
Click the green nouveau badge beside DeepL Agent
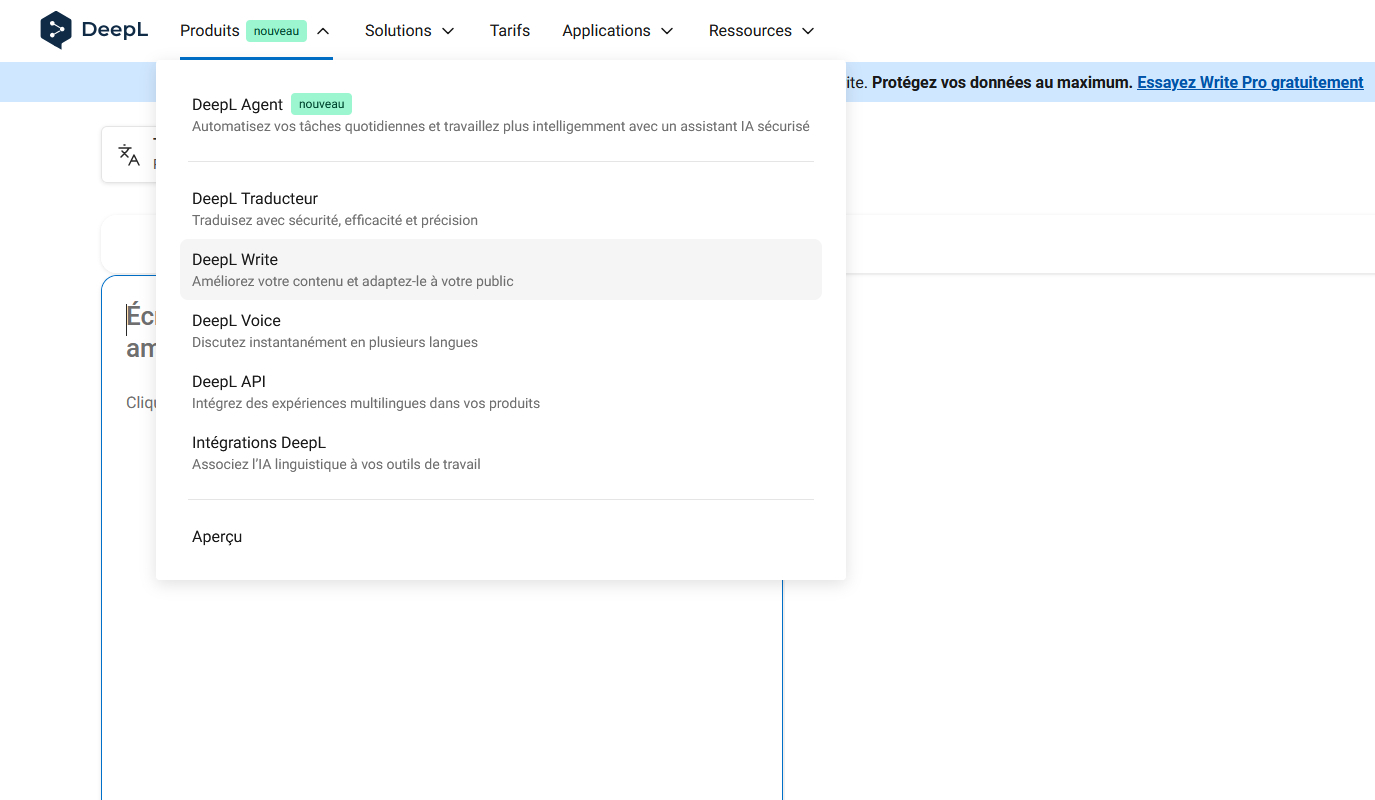pyautogui.click(x=321, y=104)
